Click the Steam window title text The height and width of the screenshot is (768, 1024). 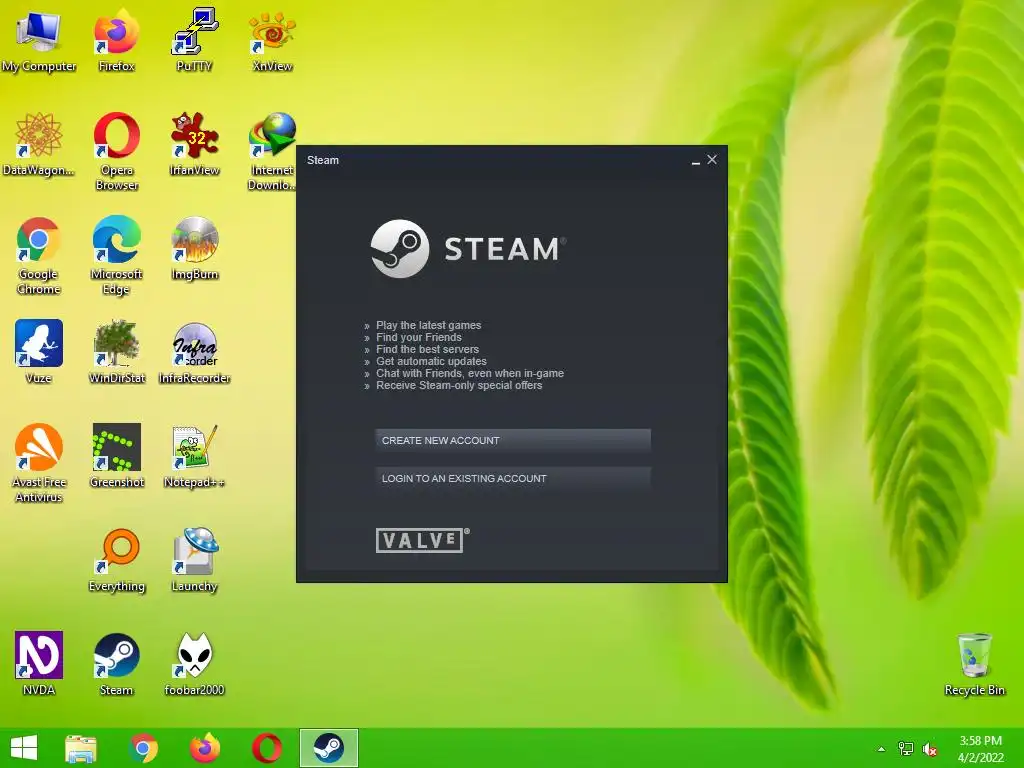[x=323, y=160]
